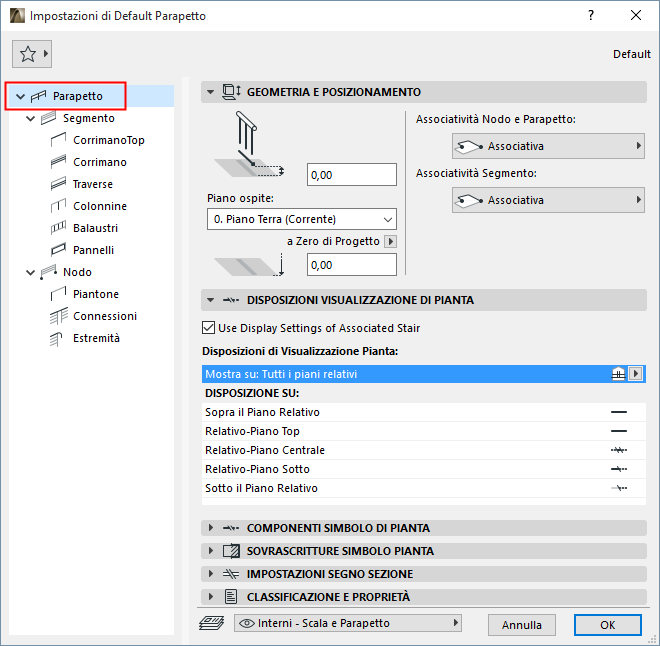The height and width of the screenshot is (646, 660).
Task: Click the Estremità endings icon
Action: pyautogui.click(x=56, y=338)
